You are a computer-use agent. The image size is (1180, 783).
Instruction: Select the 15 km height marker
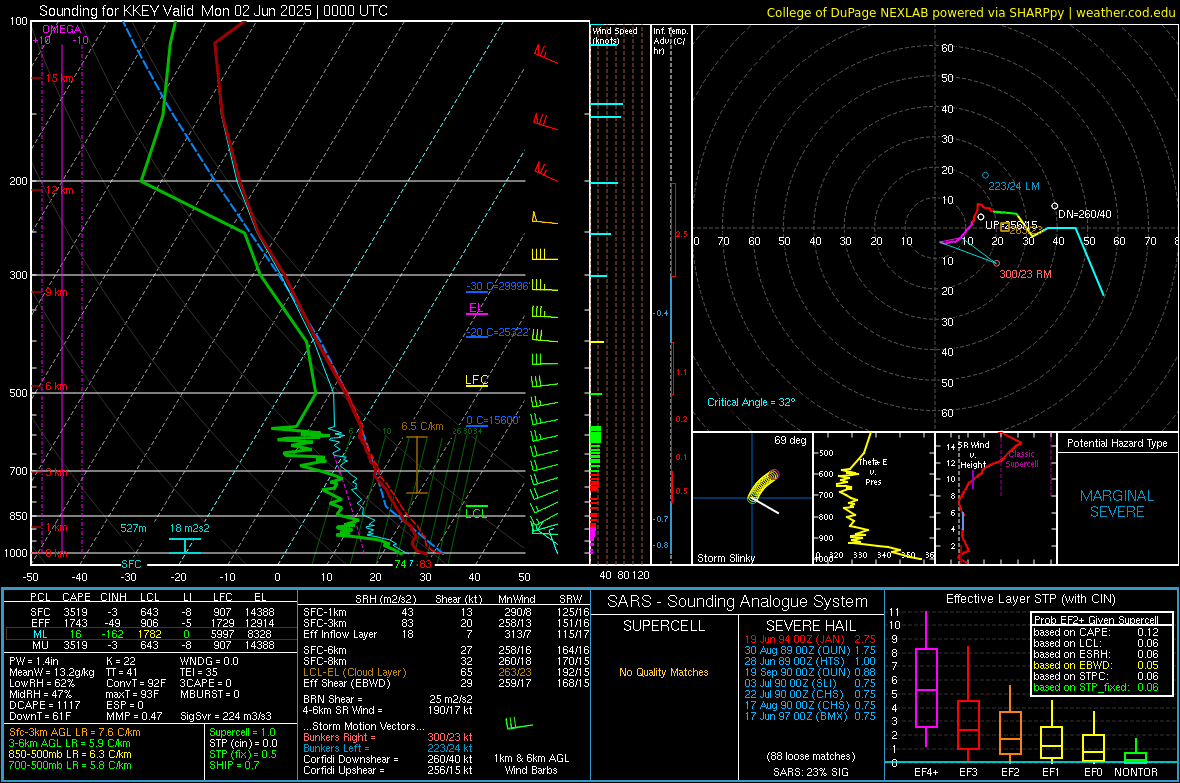click(60, 78)
